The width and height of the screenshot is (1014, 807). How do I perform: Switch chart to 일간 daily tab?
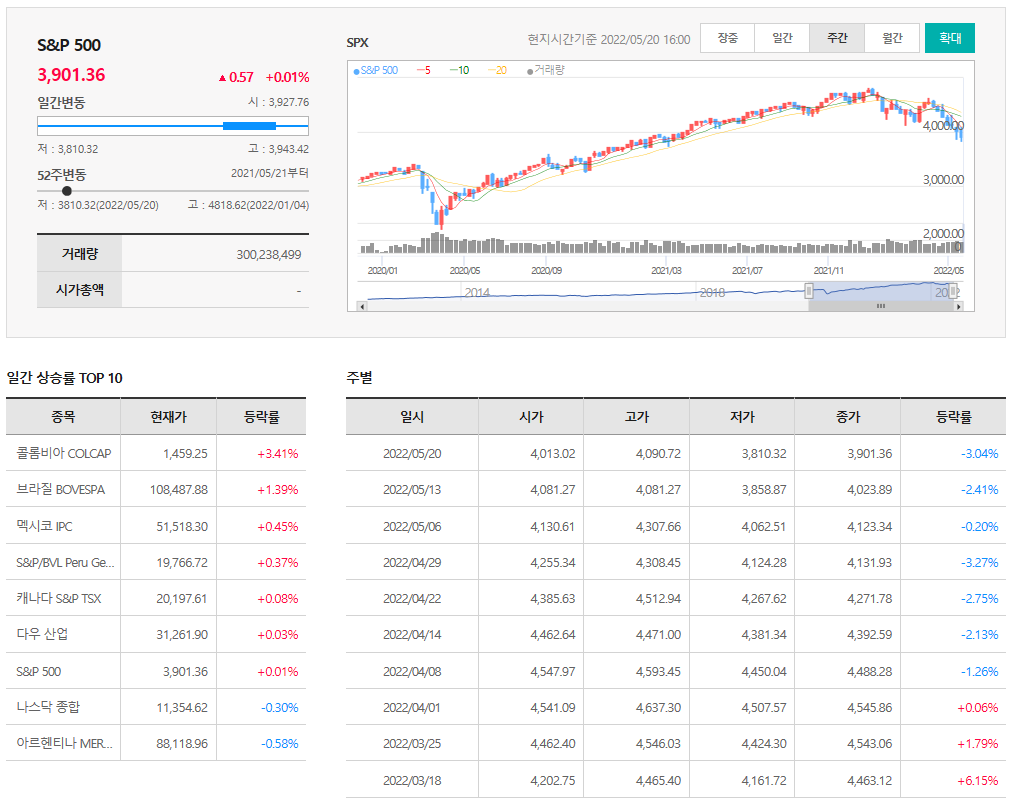pyautogui.click(x=782, y=38)
